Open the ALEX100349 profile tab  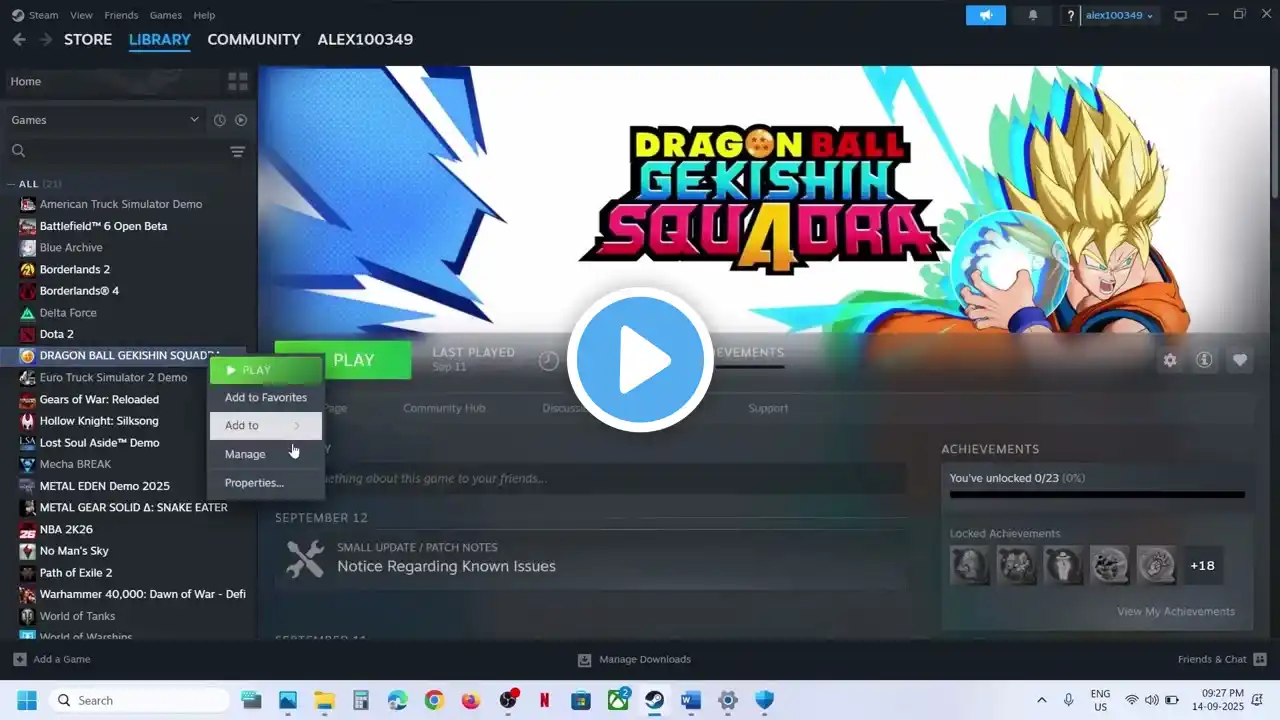tap(365, 40)
